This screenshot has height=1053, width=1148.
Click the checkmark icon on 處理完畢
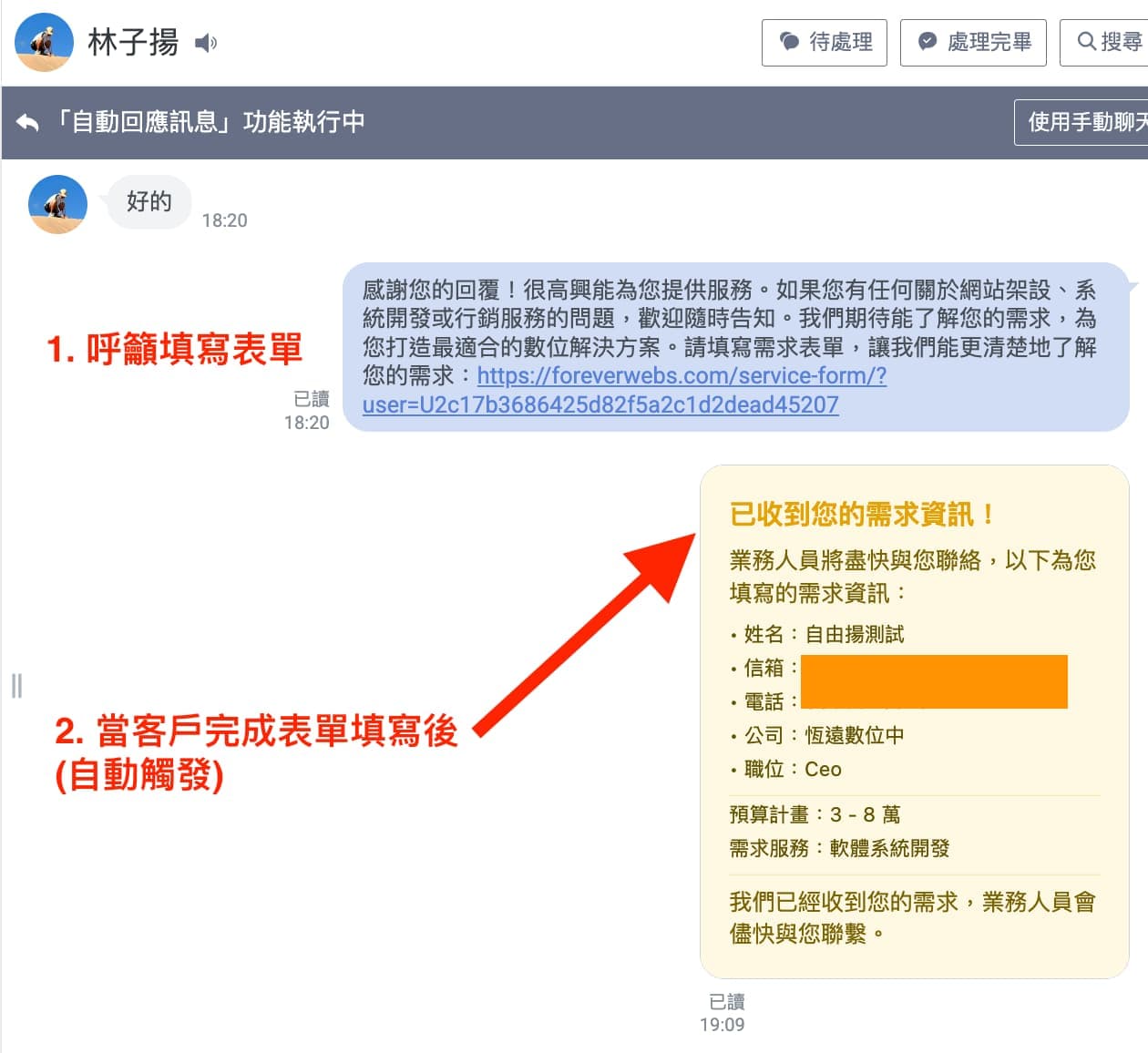(x=928, y=42)
